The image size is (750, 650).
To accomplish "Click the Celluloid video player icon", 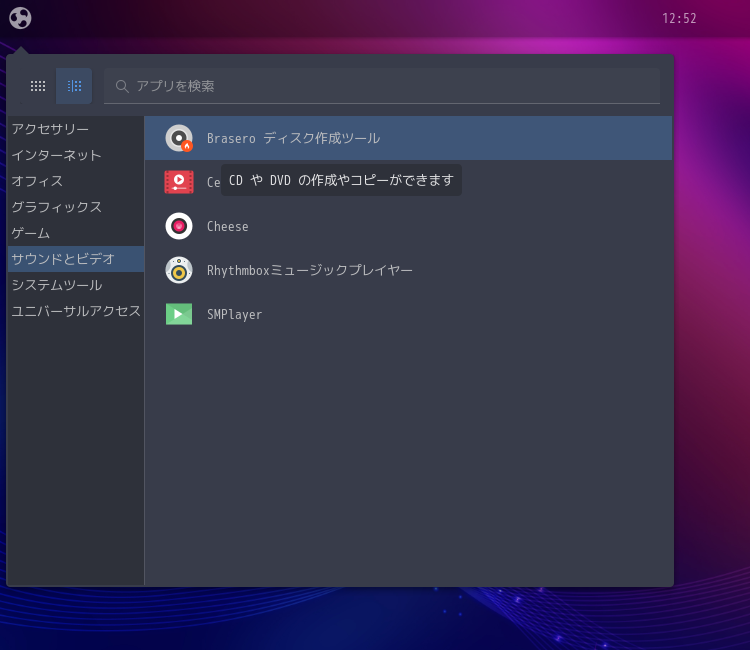I will click(x=179, y=182).
